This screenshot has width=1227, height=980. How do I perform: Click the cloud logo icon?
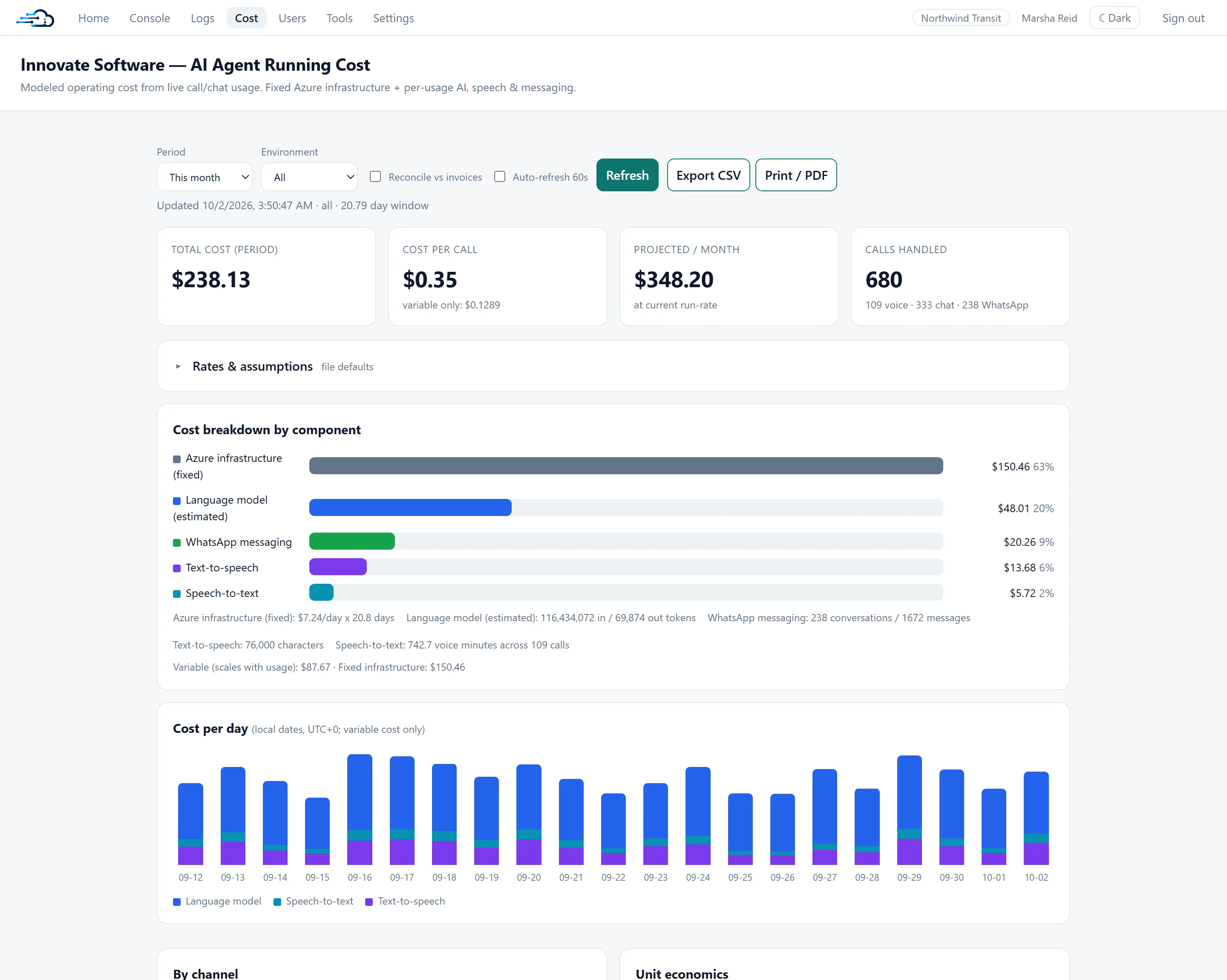click(35, 18)
